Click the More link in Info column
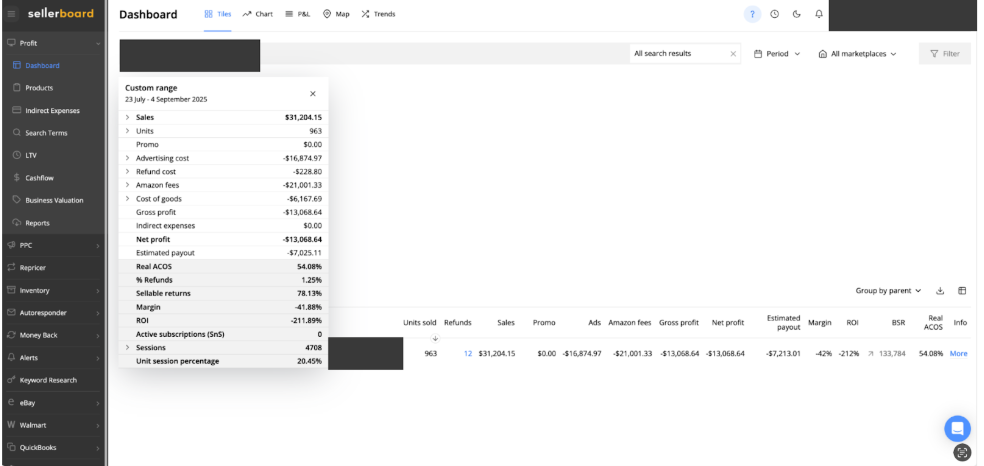The height and width of the screenshot is (466, 984). pyautogui.click(x=958, y=353)
